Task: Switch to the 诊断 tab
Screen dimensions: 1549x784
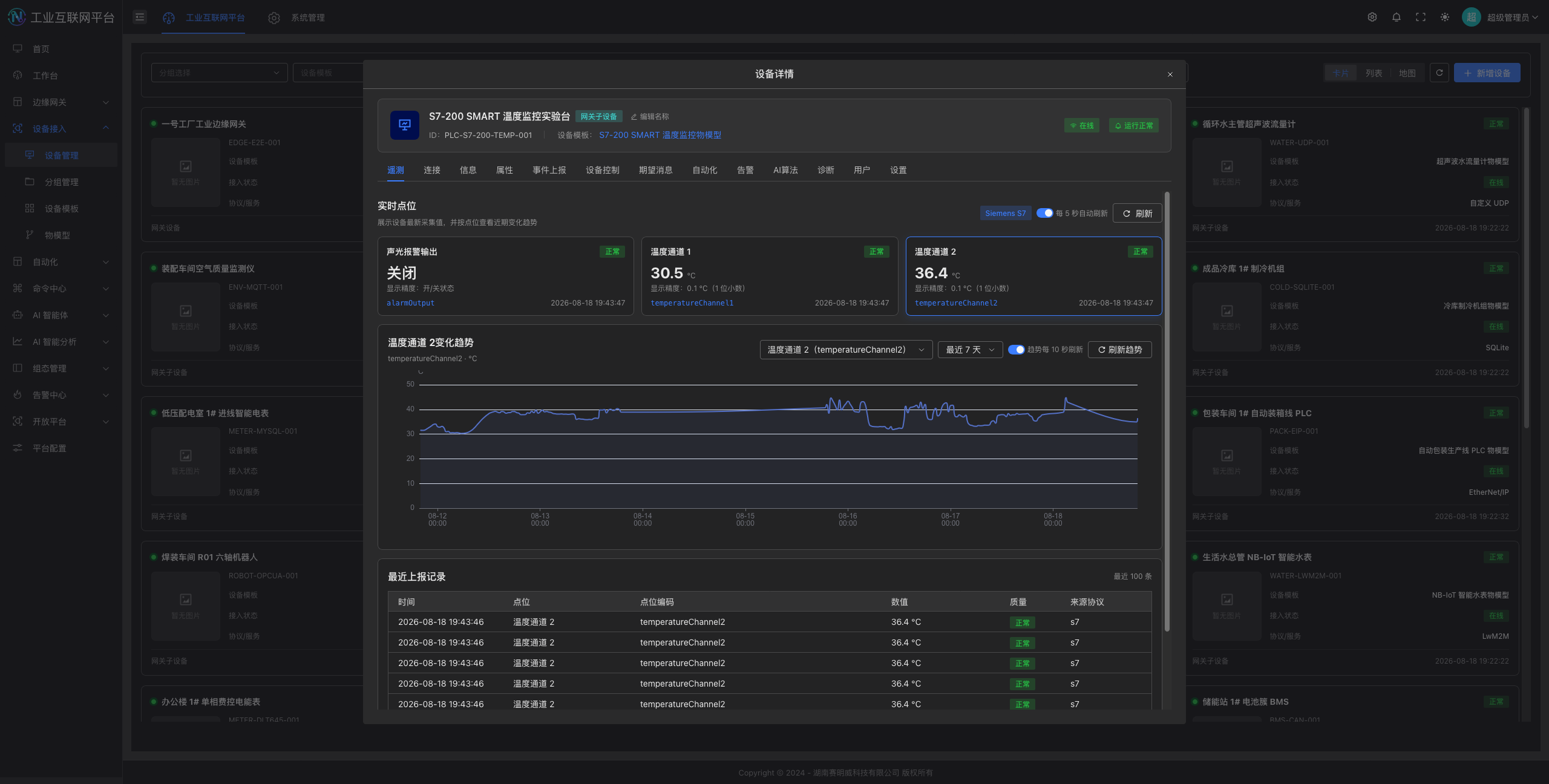Action: pyautogui.click(x=826, y=170)
